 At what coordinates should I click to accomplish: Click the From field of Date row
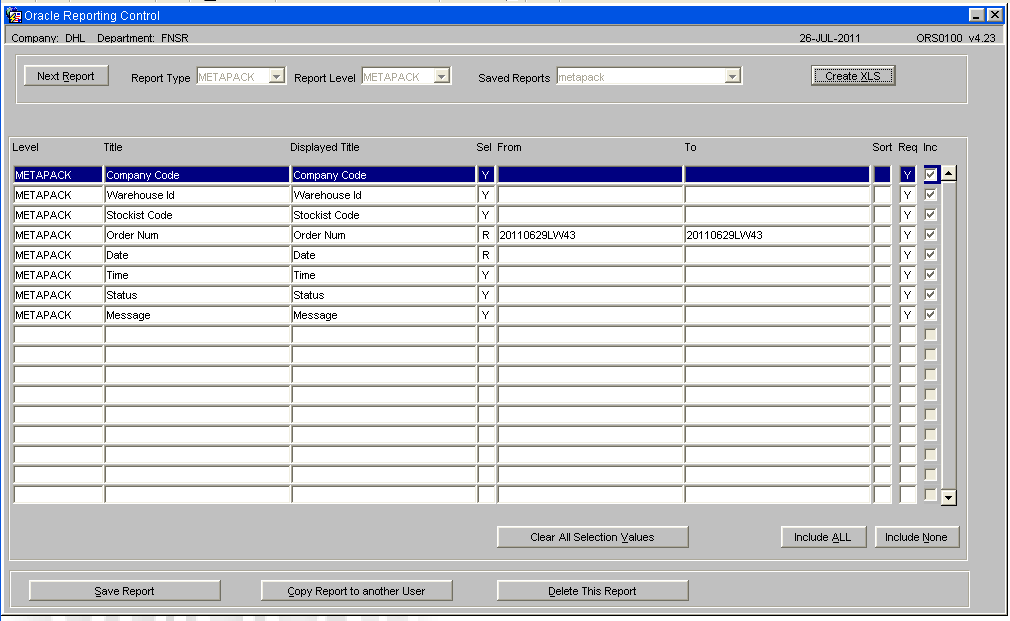pos(589,255)
